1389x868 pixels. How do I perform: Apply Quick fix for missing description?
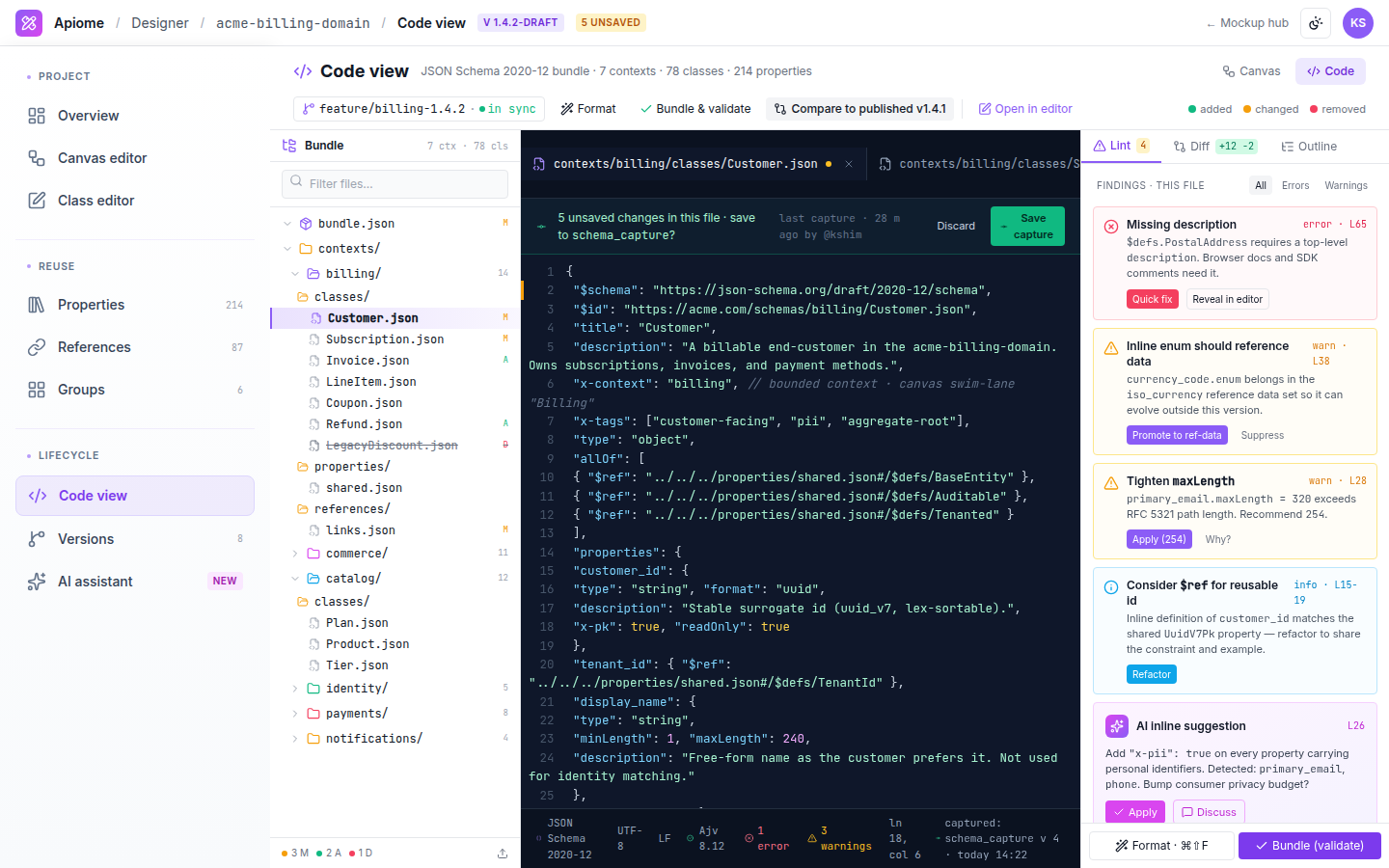click(x=1153, y=299)
